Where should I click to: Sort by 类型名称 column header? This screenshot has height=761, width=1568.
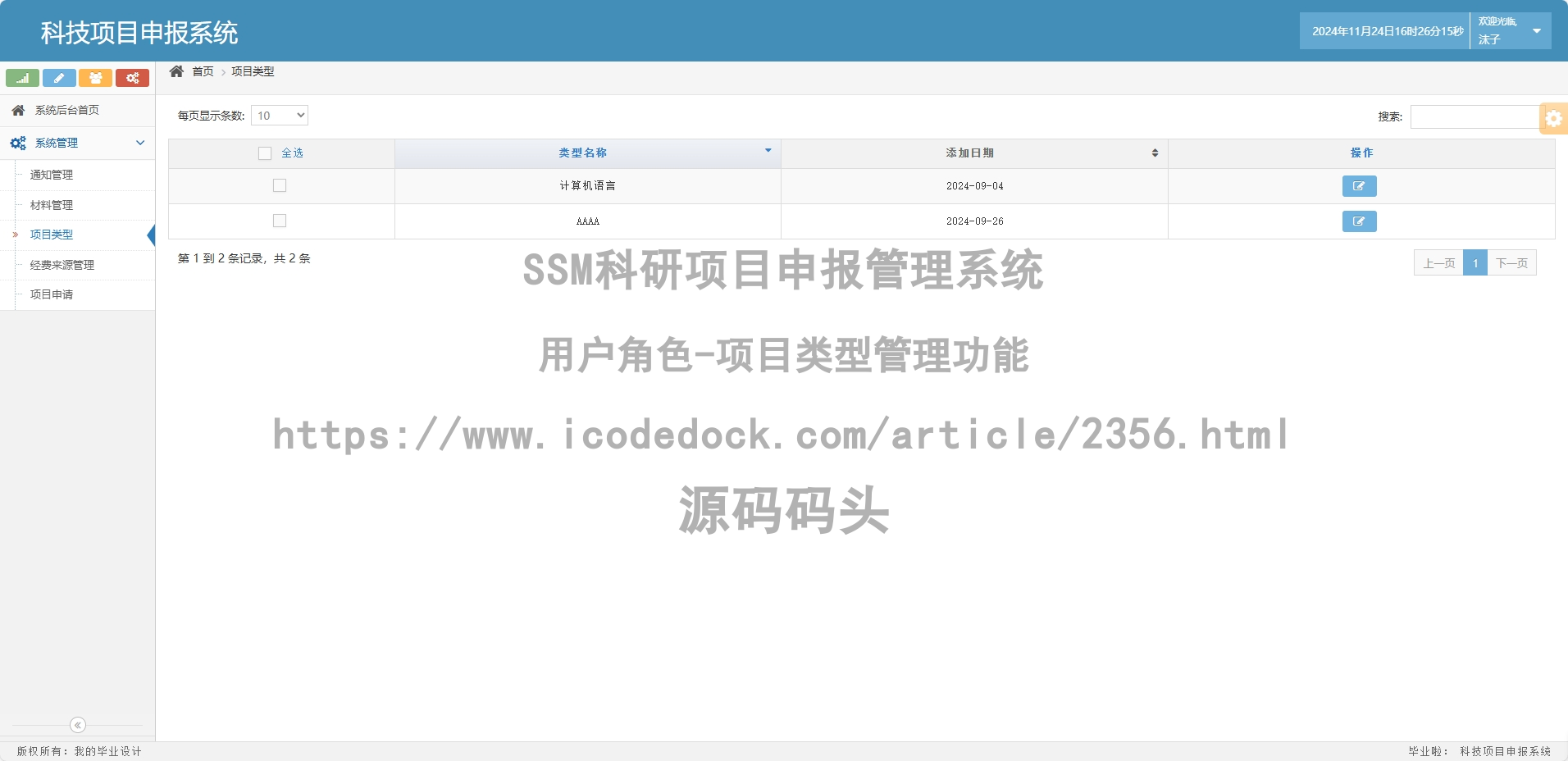point(588,153)
